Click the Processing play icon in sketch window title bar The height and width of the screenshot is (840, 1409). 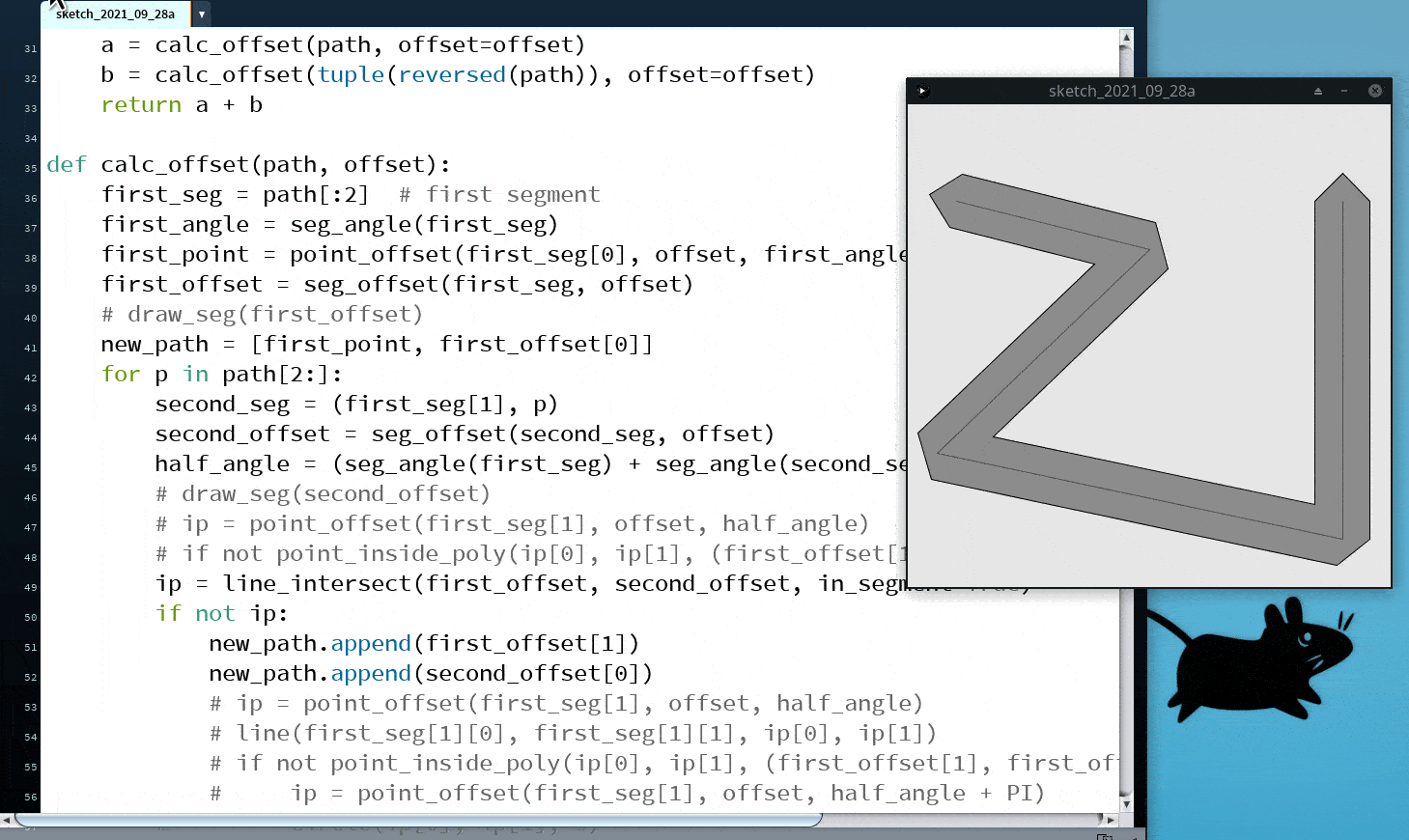[x=922, y=91]
